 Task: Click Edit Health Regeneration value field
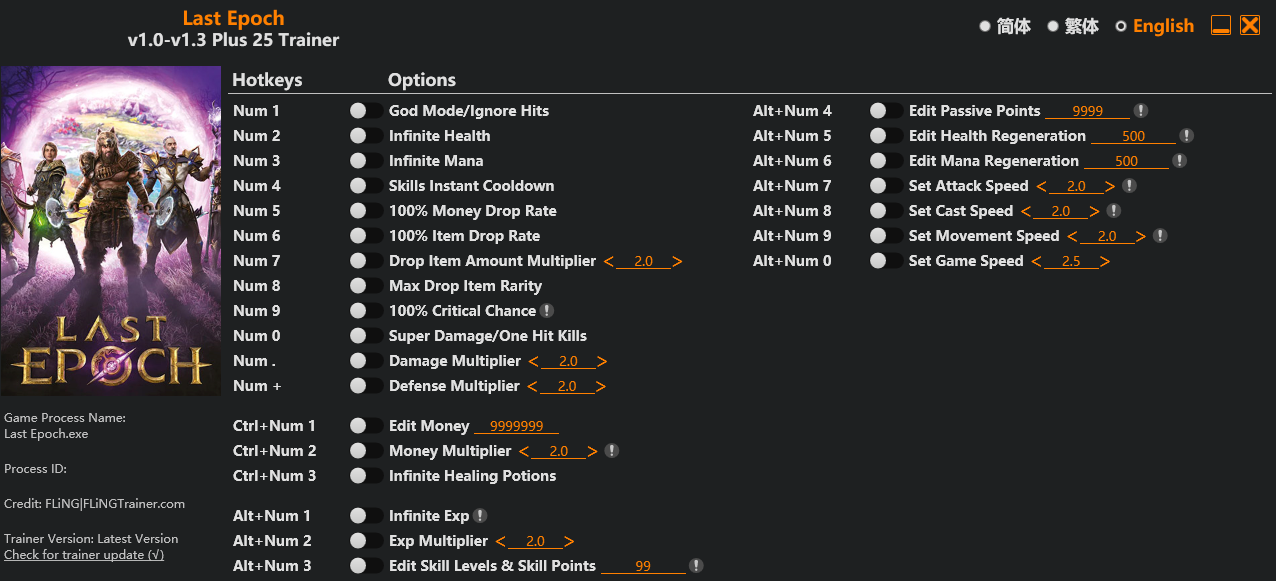point(1133,136)
